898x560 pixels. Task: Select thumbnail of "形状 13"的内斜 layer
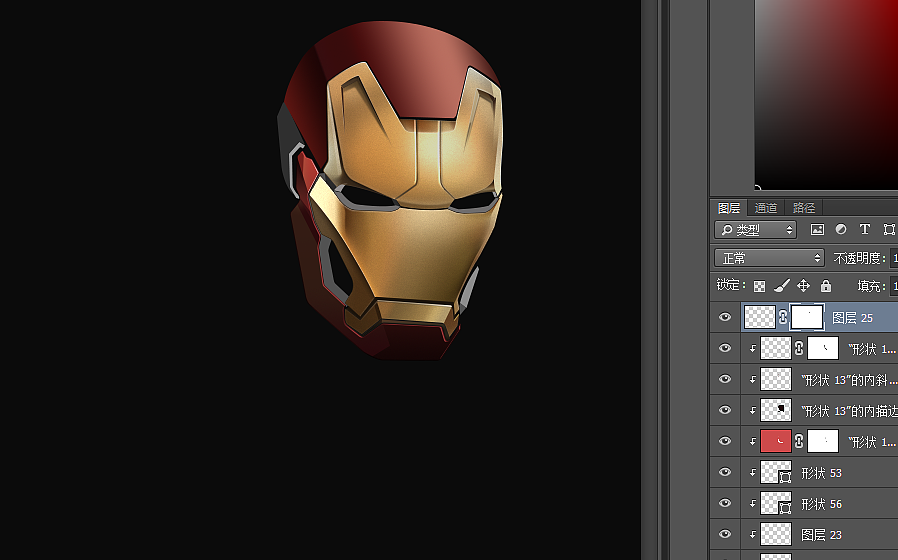click(776, 379)
